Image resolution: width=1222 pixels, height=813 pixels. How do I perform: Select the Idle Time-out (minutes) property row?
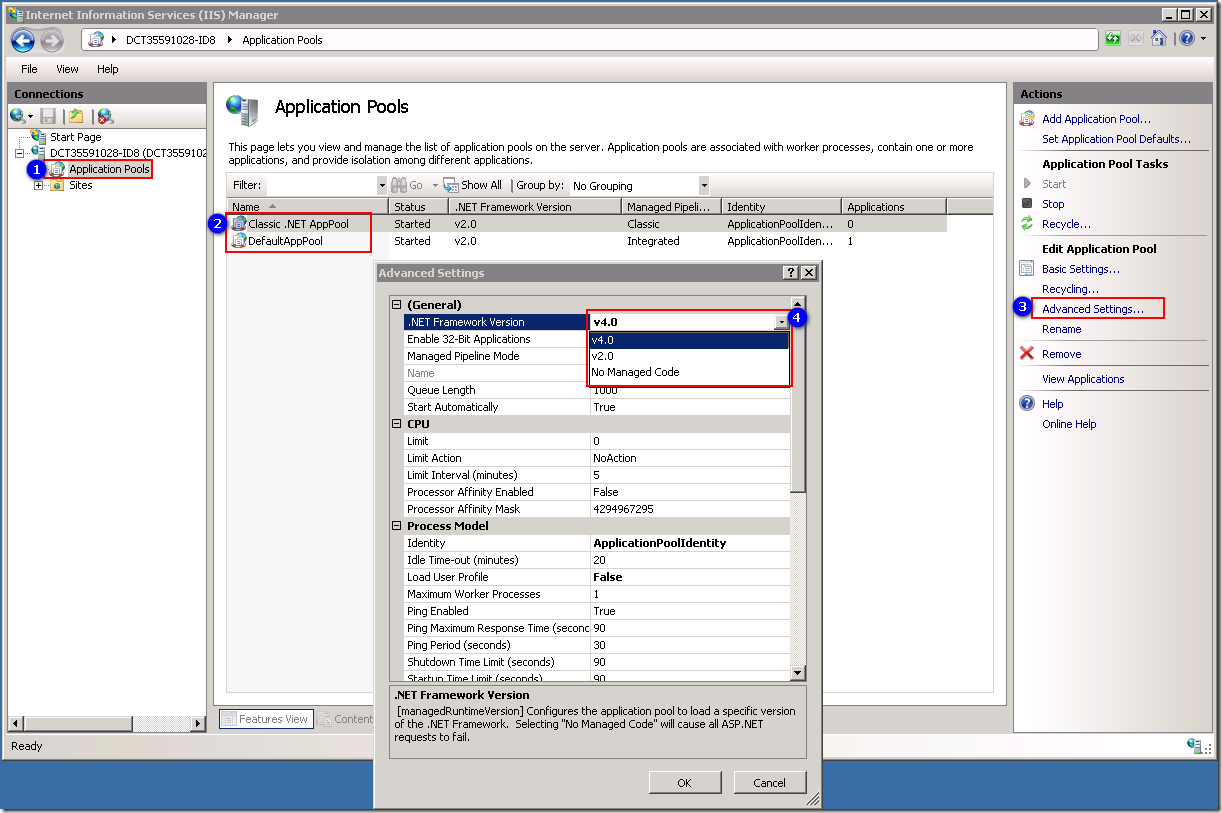pos(597,560)
